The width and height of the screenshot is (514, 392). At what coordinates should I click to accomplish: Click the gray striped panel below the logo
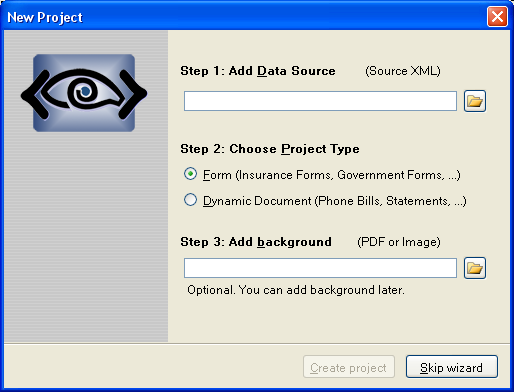(x=86, y=237)
